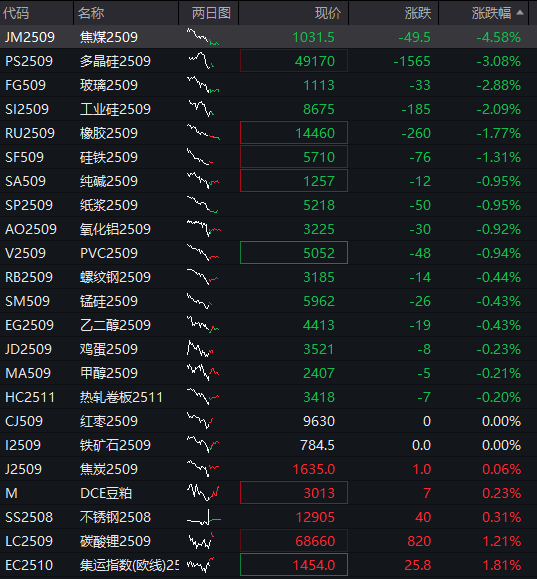Select the boxed price 68660
This screenshot has height=579, width=537.
294,541
